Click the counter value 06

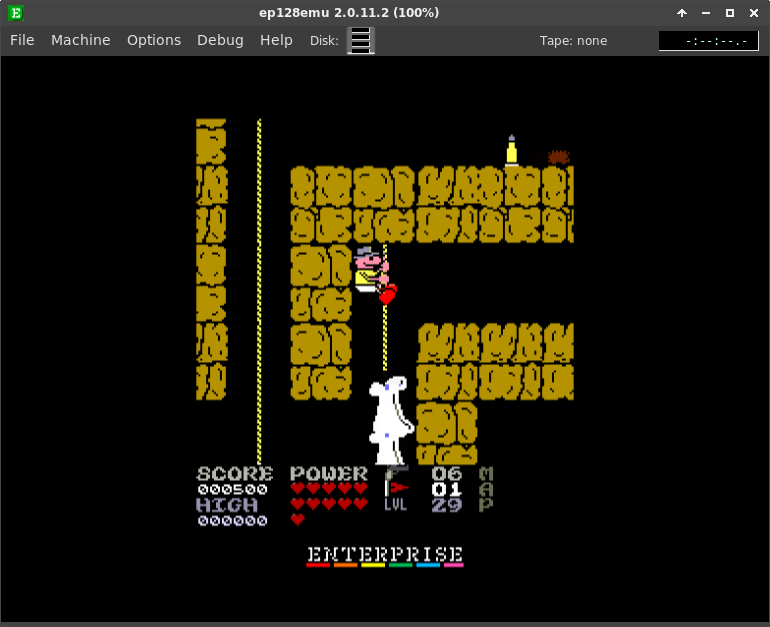click(x=447, y=474)
